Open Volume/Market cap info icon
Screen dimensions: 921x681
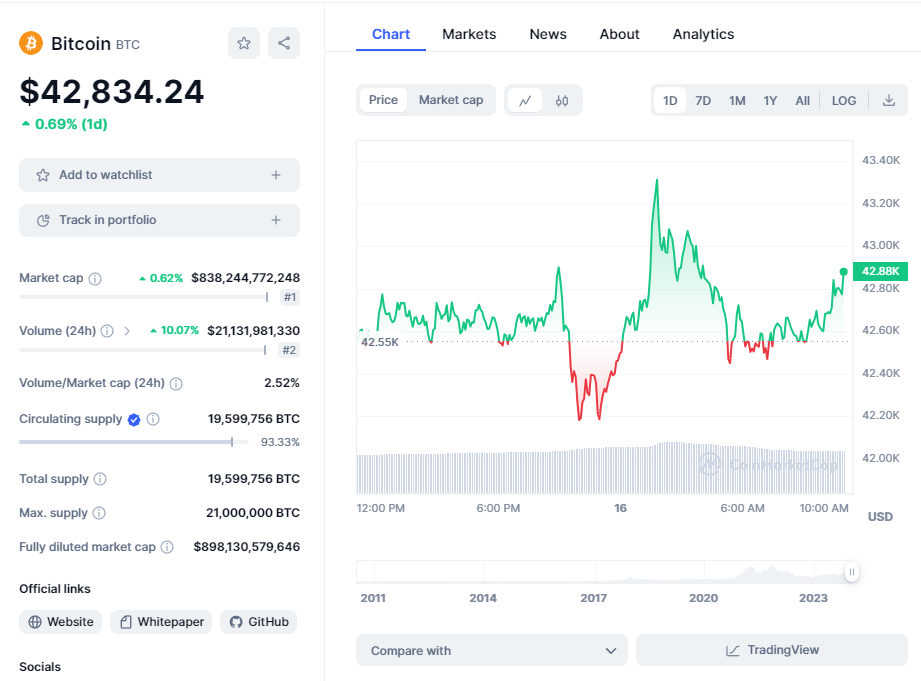176,384
